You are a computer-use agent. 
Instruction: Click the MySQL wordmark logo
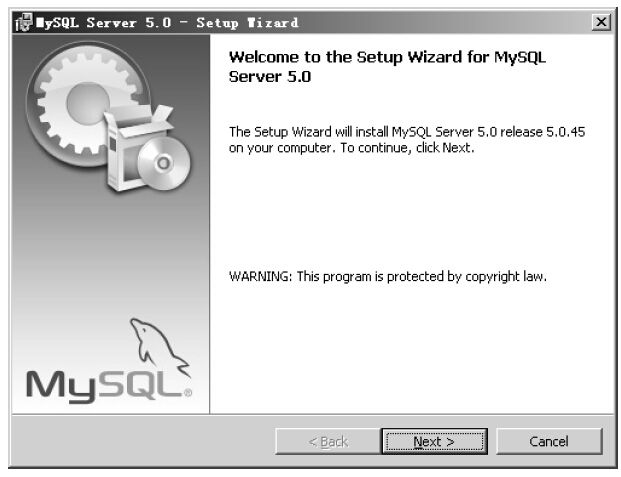pyautogui.click(x=104, y=385)
